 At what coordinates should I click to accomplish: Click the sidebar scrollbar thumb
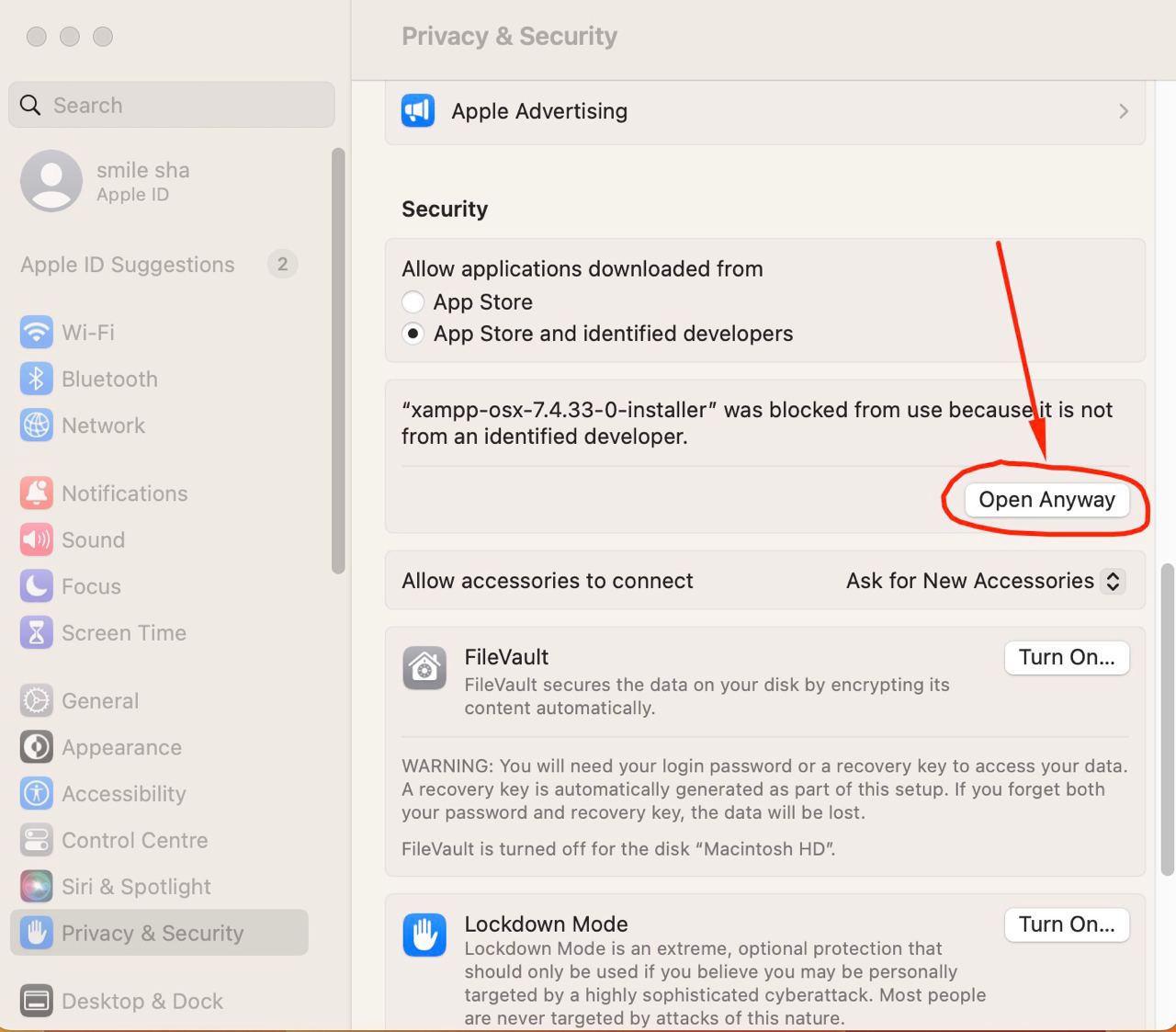[x=338, y=360]
